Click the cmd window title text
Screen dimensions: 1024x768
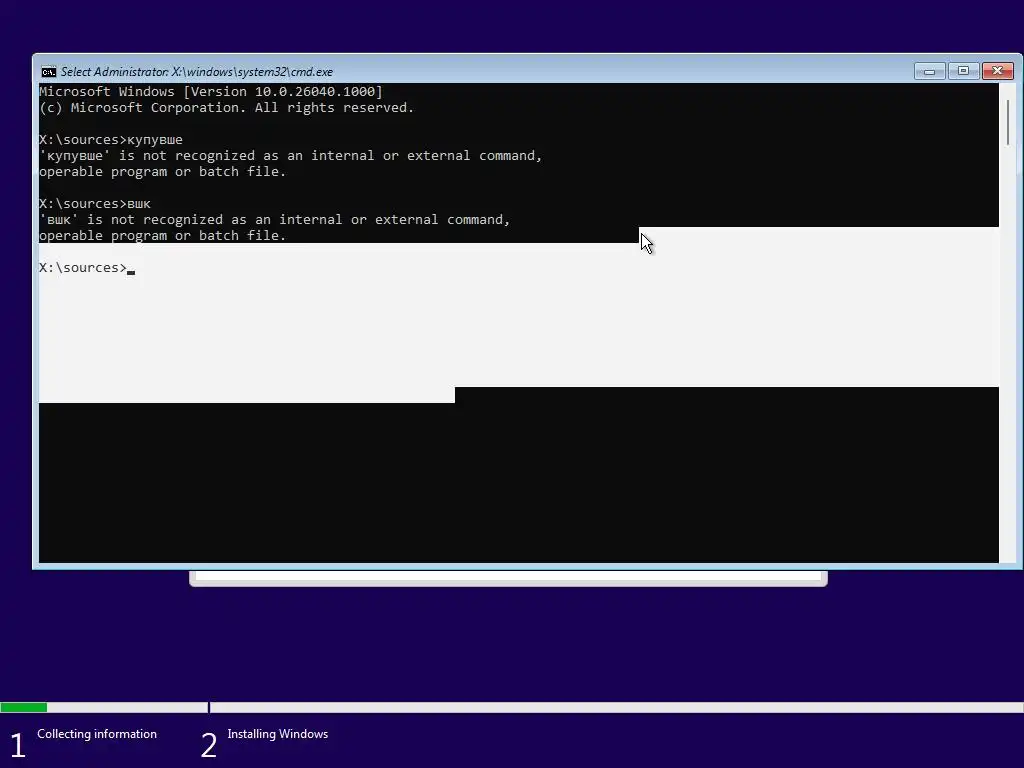tap(197, 72)
